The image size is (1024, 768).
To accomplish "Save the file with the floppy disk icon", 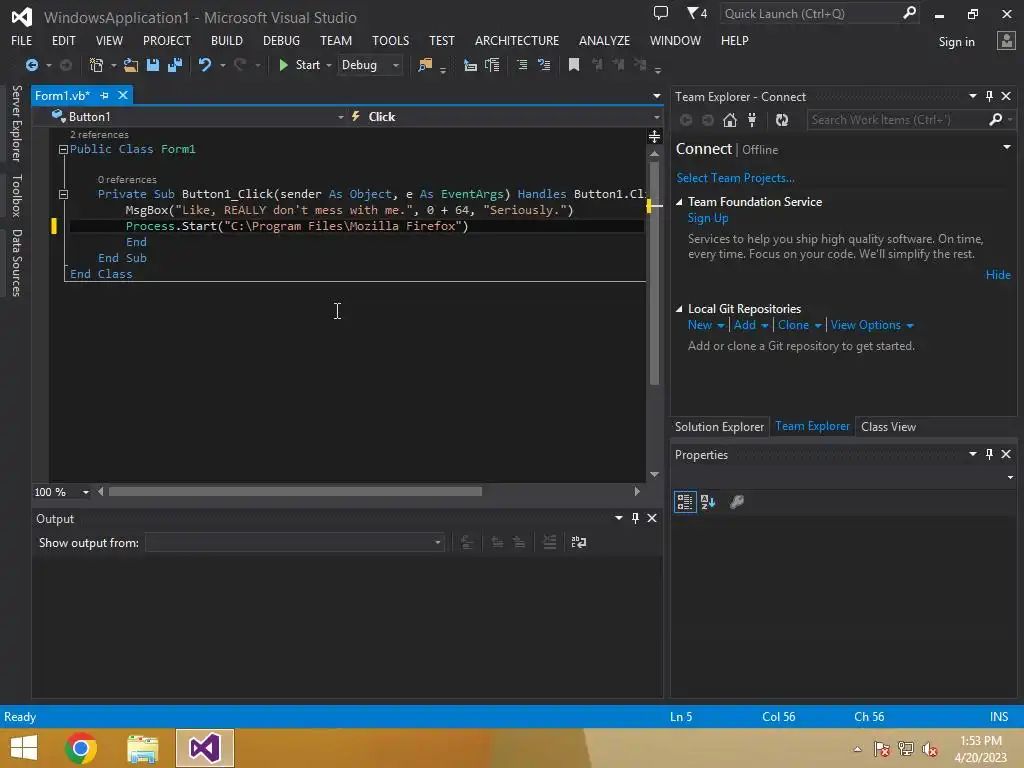I will tap(153, 65).
